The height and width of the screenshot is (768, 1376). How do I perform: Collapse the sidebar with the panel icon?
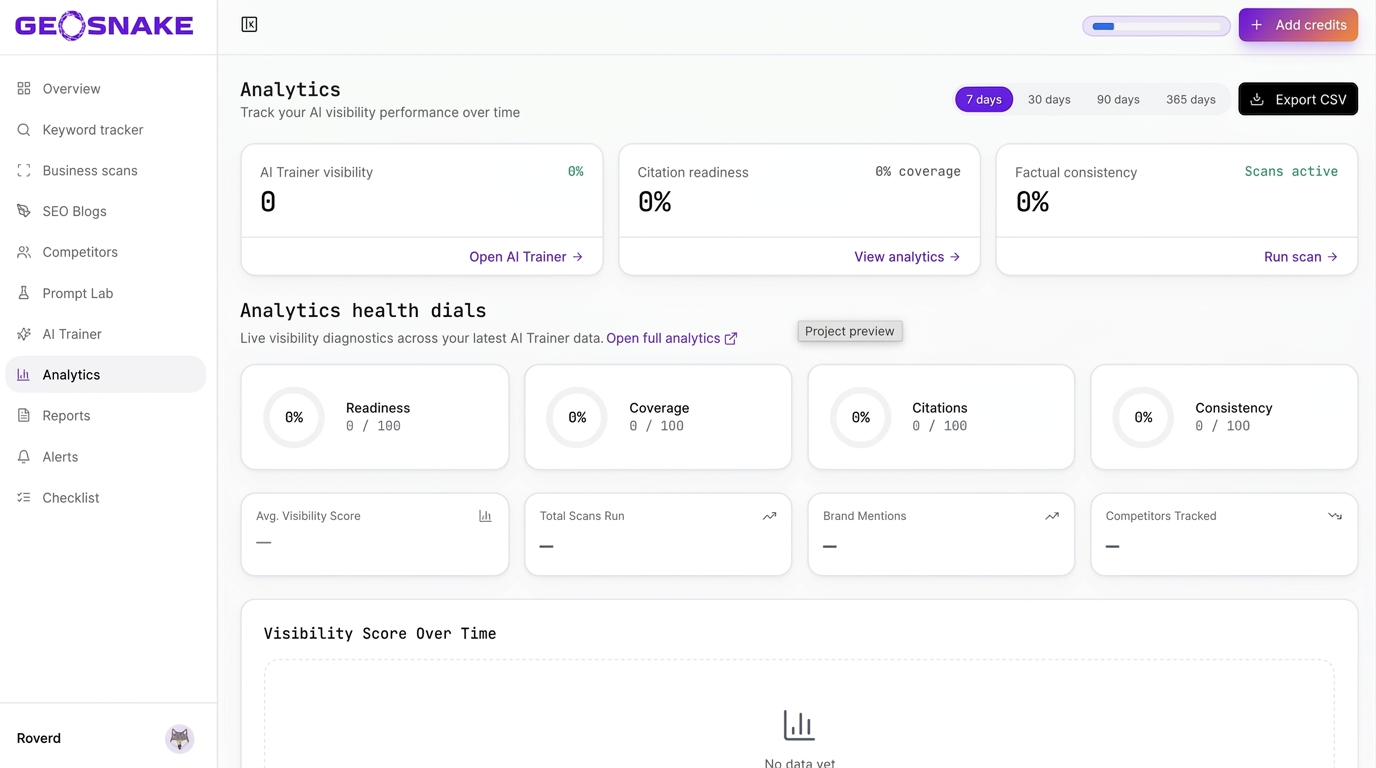tap(249, 24)
